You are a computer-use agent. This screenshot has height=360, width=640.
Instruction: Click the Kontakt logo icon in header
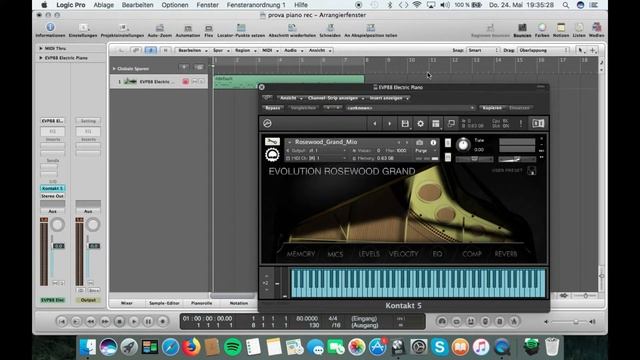coord(267,123)
